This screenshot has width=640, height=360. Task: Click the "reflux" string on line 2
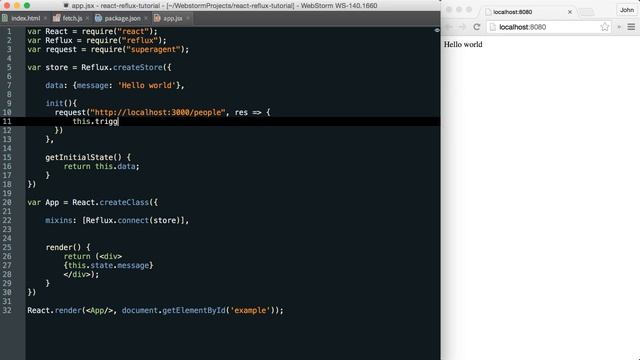[140, 40]
